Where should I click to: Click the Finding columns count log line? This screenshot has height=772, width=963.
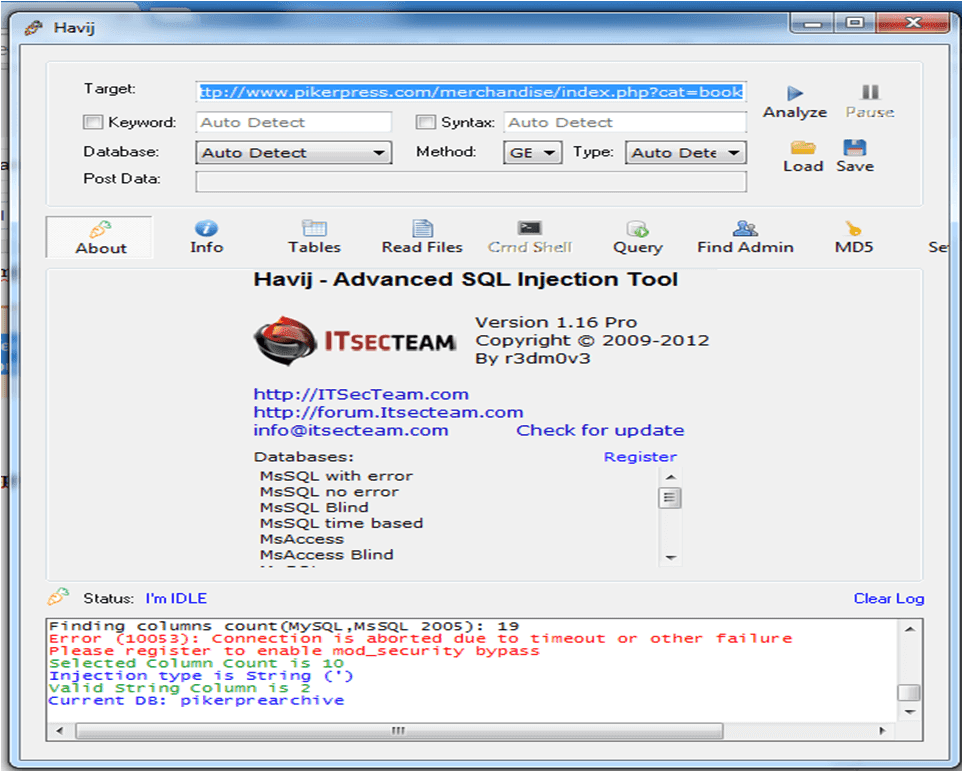[284, 626]
